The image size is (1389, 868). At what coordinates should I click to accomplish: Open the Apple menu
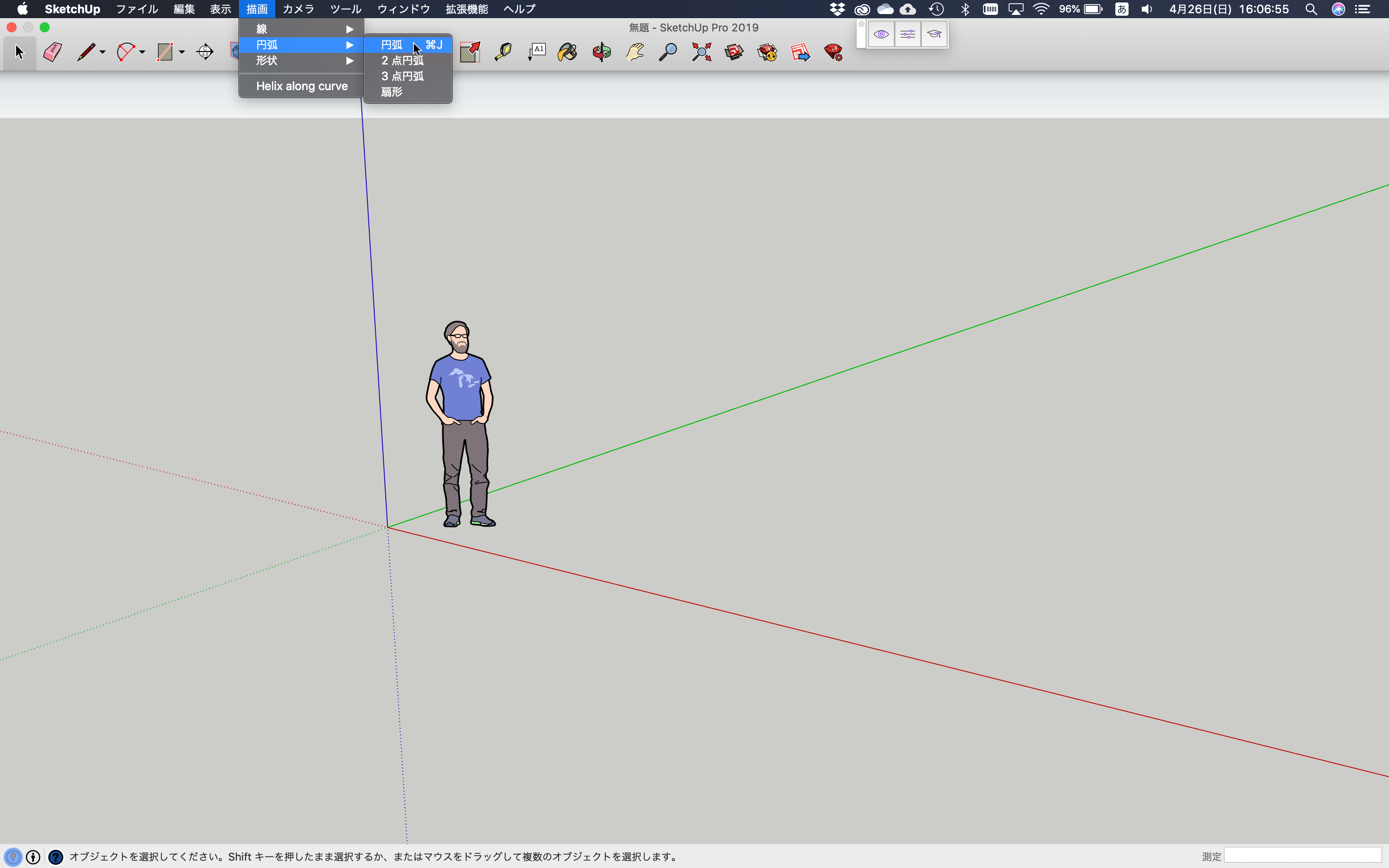(22, 9)
